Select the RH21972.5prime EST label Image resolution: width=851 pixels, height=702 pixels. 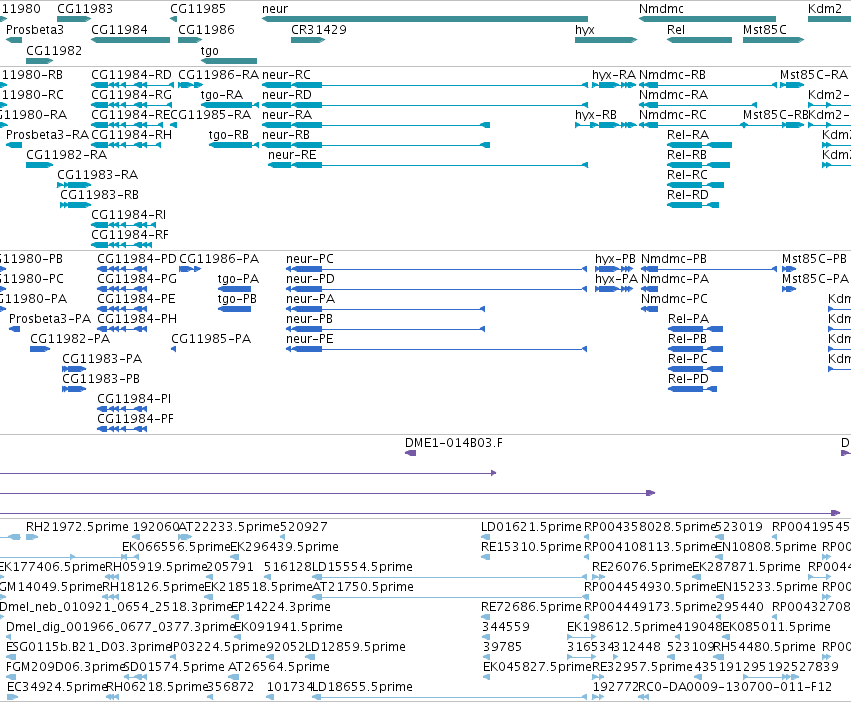[x=78, y=526]
